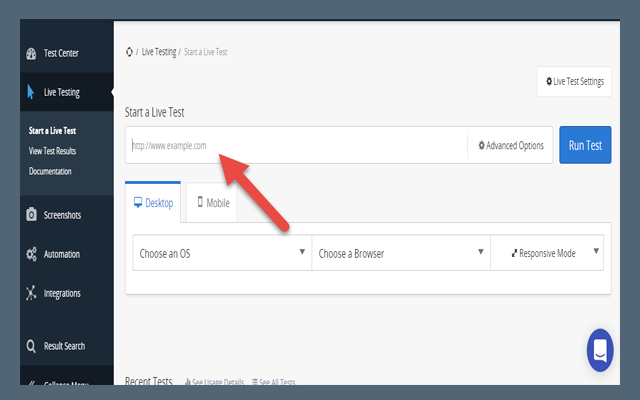The width and height of the screenshot is (640, 400).
Task: Select the Automation gears icon
Action: (x=31, y=254)
